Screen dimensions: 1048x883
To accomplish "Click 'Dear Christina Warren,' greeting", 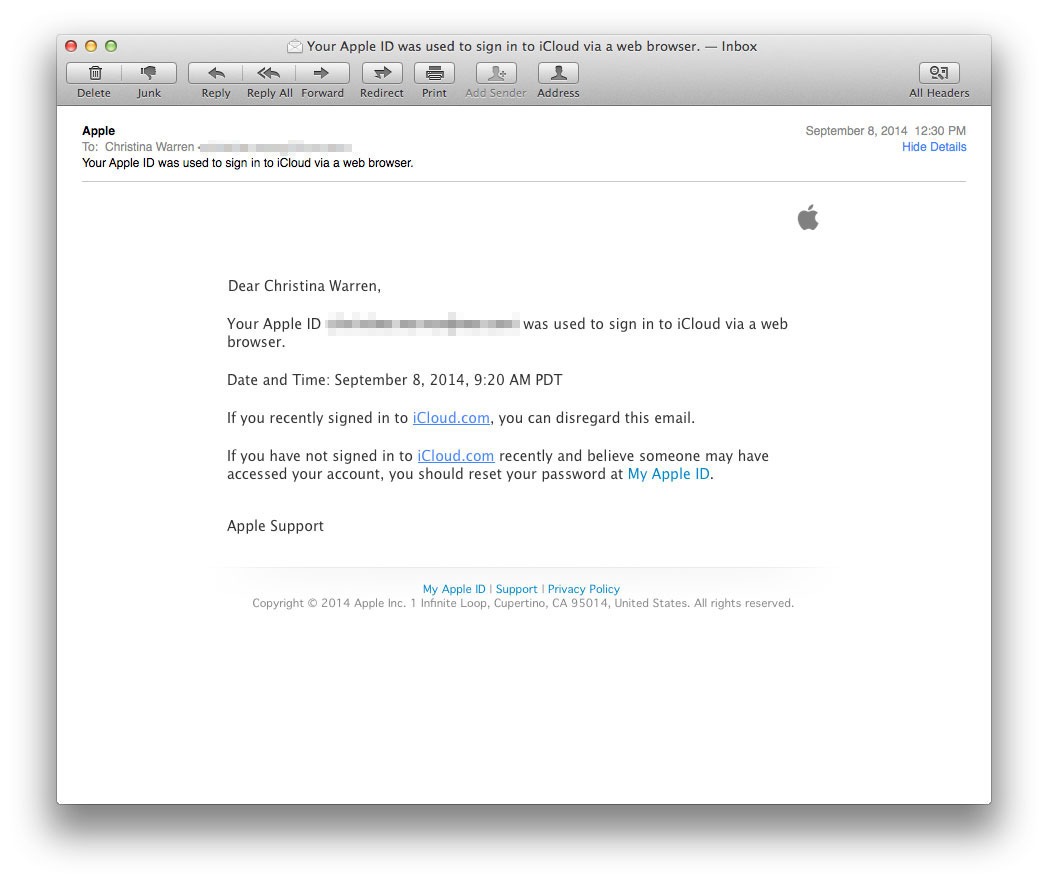I will 304,286.
